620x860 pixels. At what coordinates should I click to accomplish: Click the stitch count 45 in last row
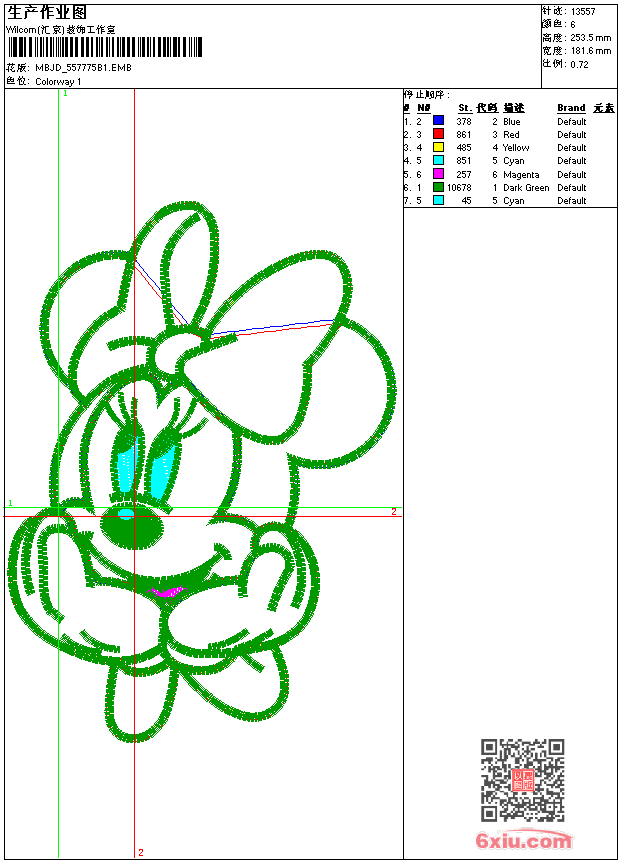pos(466,201)
